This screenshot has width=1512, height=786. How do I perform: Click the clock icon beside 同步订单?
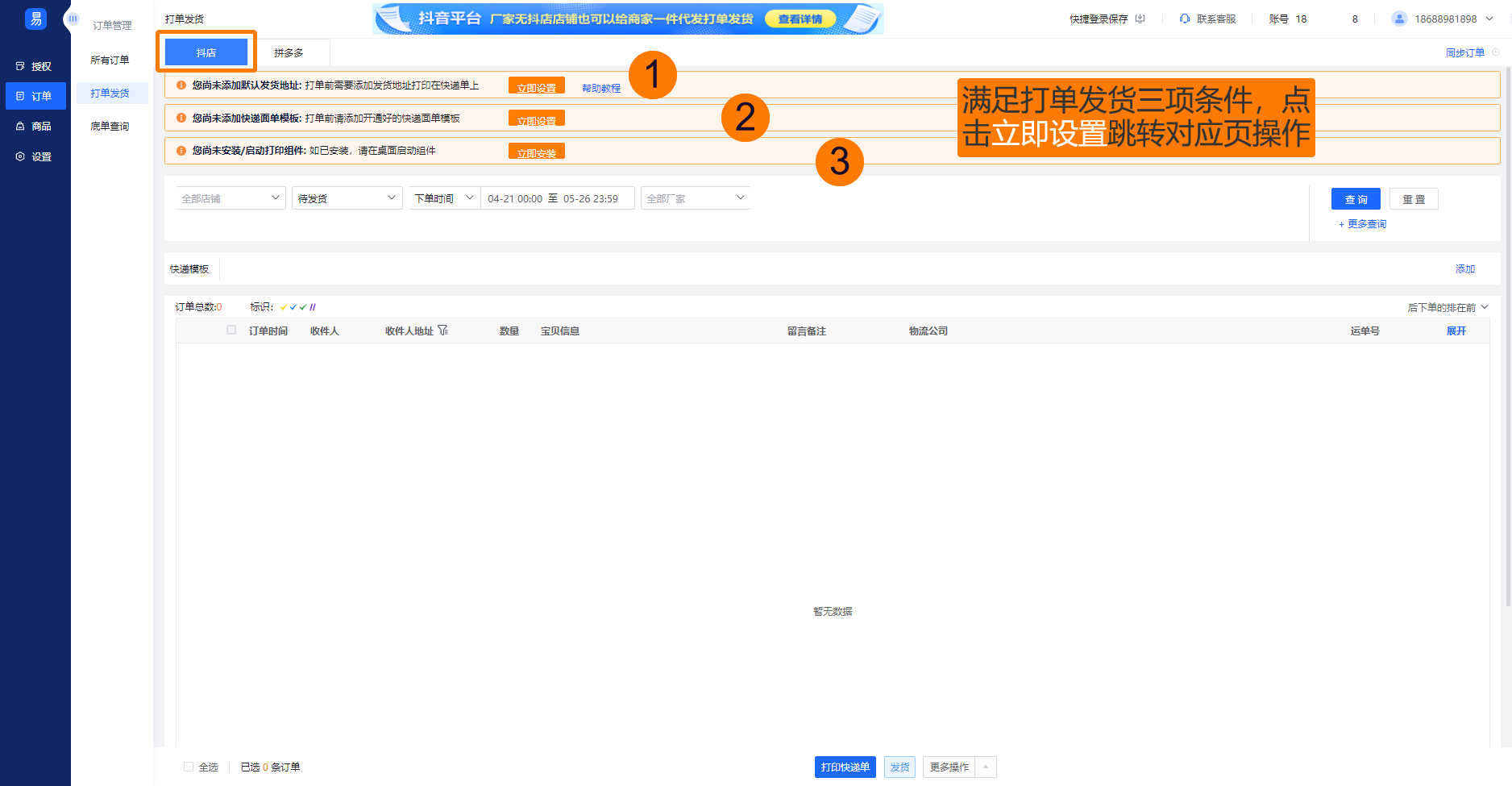(1496, 52)
